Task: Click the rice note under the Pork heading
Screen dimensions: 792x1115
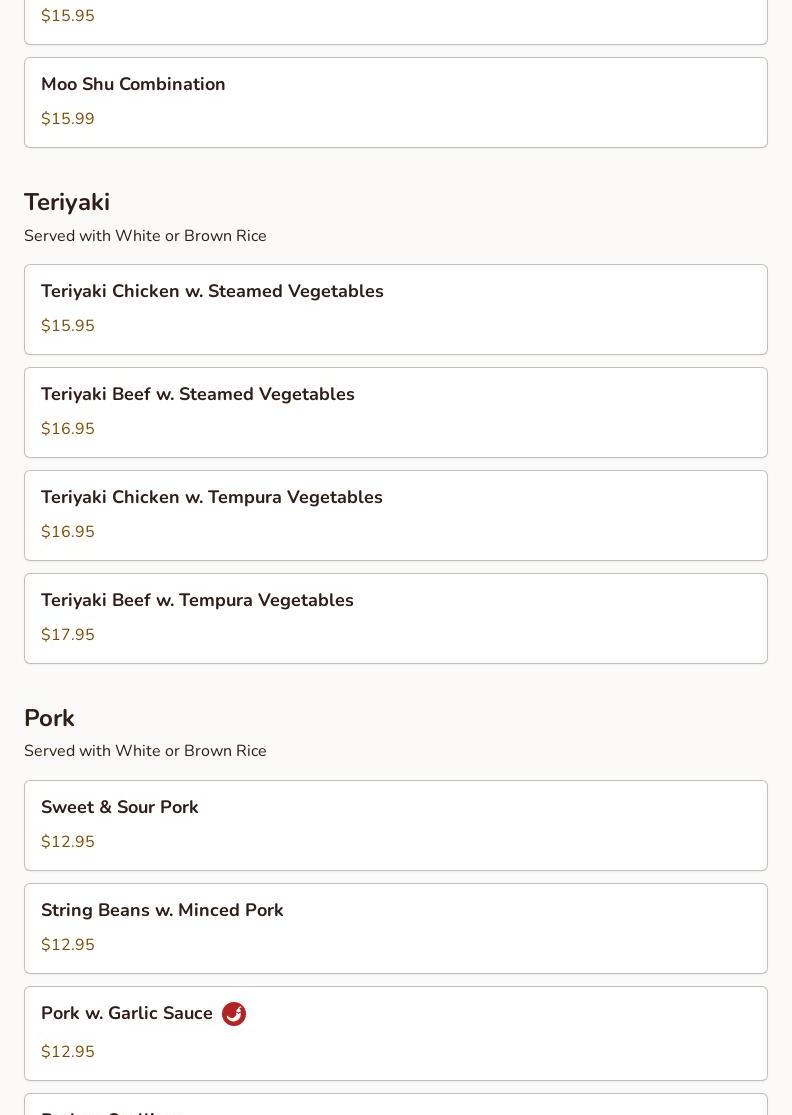Action: (145, 751)
